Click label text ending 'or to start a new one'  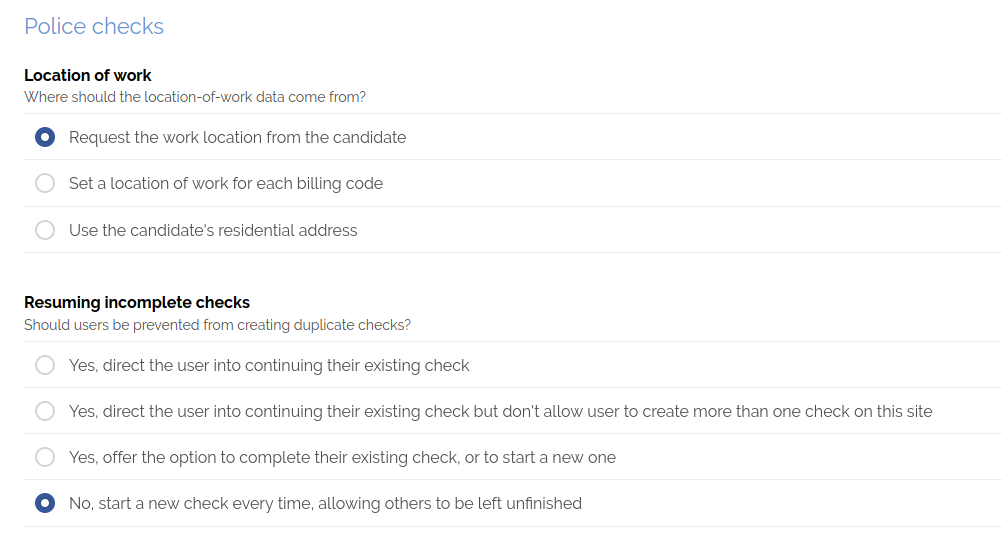tap(342, 457)
